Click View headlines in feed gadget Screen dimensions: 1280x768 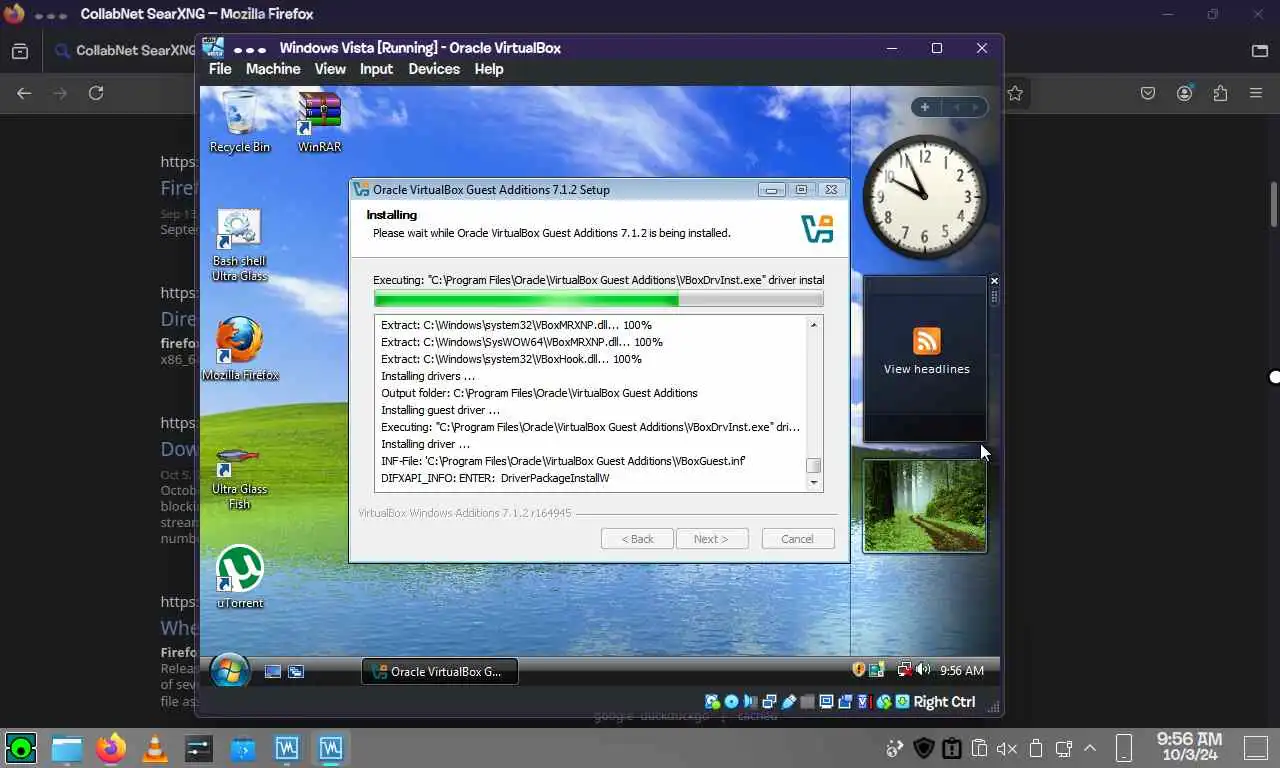pyautogui.click(x=927, y=369)
